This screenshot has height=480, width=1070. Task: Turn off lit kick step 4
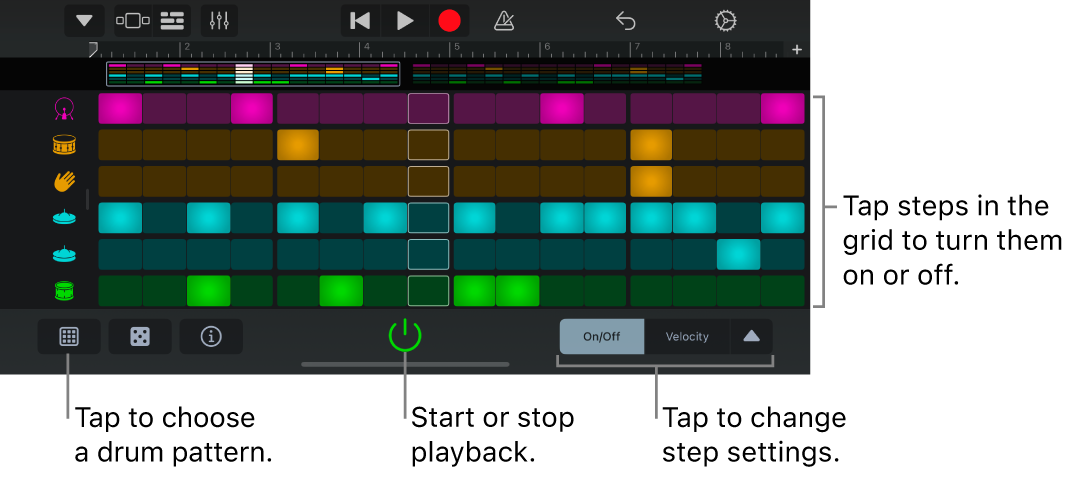coord(252,109)
